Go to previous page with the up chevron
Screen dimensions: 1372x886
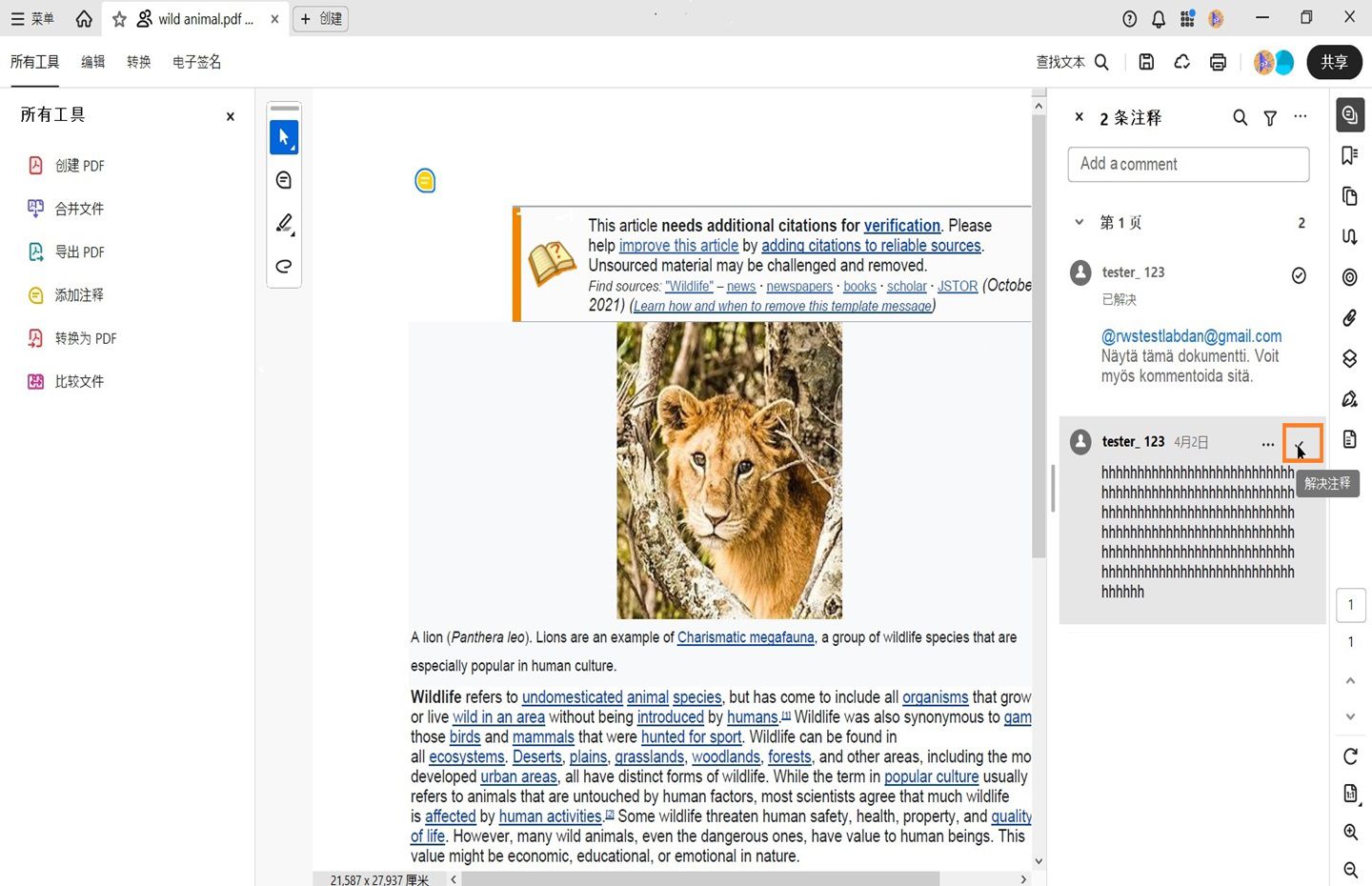(x=1350, y=680)
